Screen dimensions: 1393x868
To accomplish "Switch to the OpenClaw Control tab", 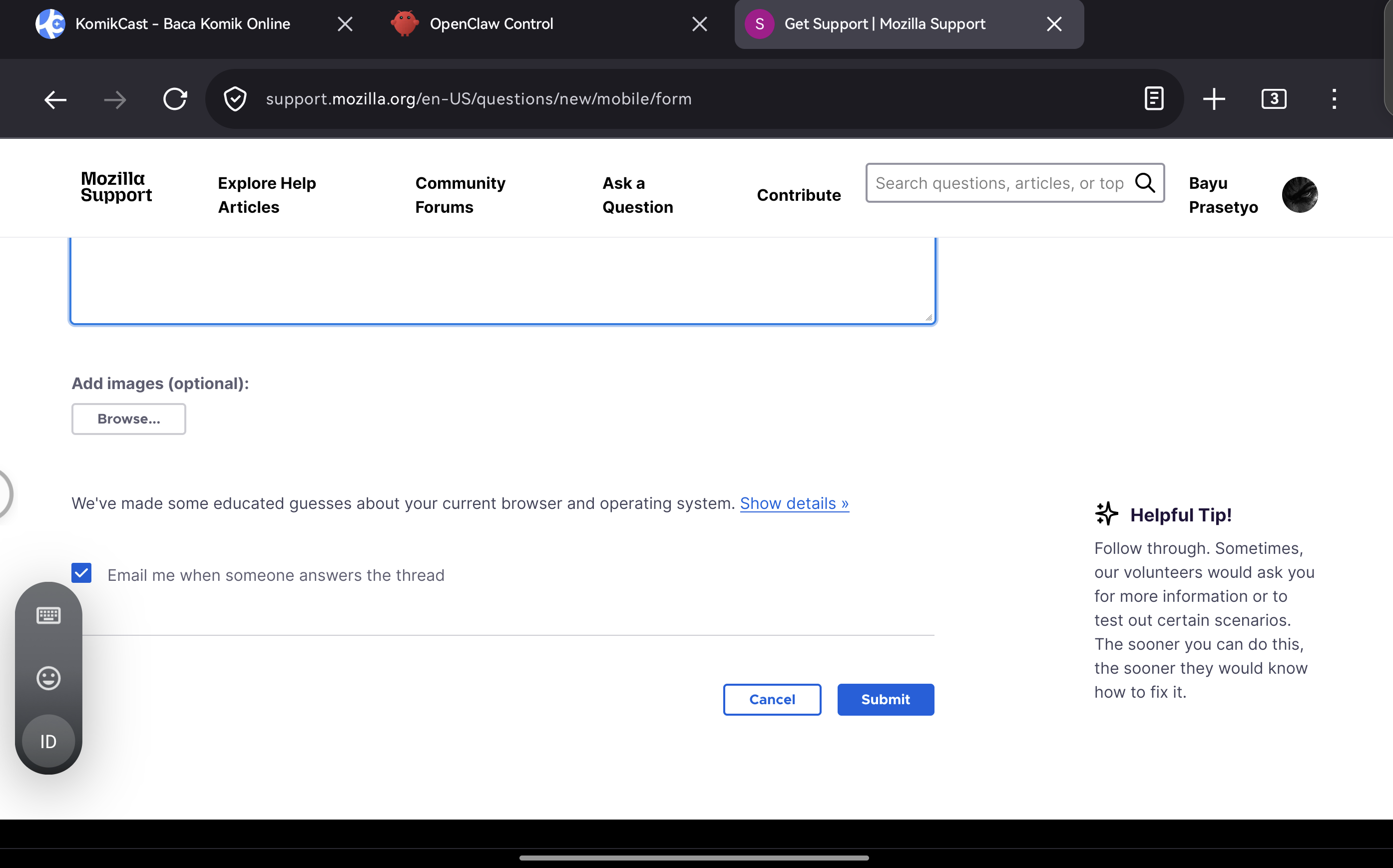I will tap(491, 24).
